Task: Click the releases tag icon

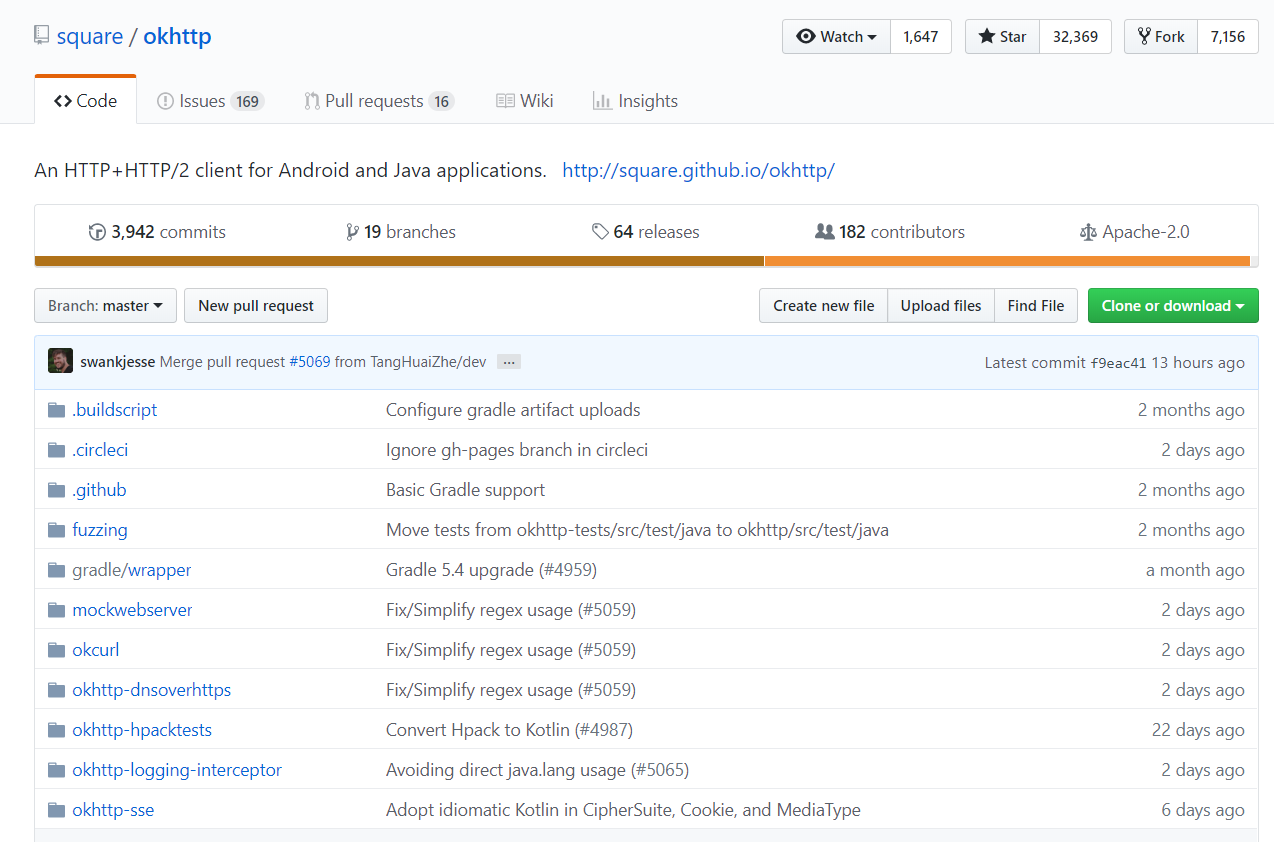Action: tap(600, 232)
